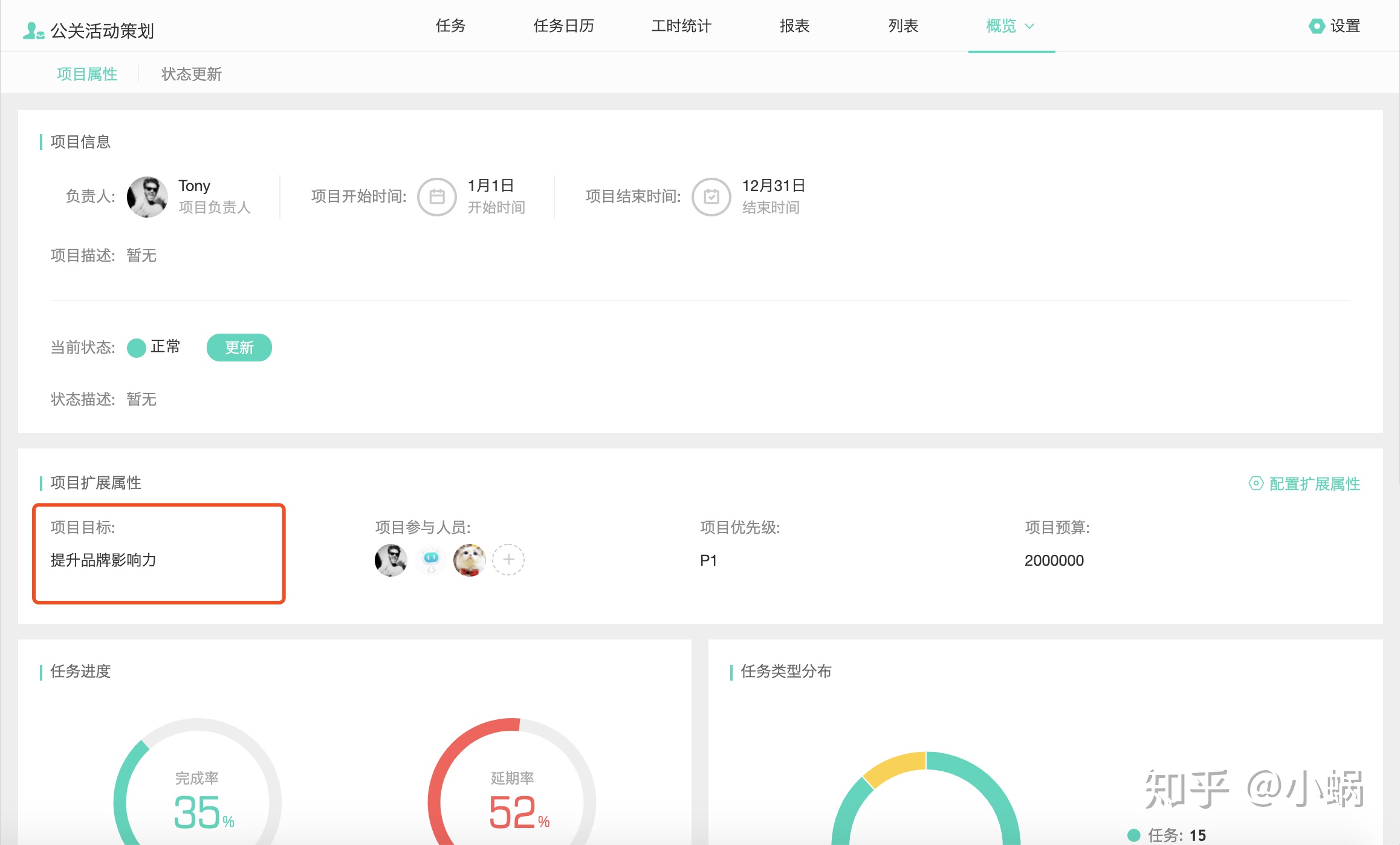Click the 设置 link
Image resolution: width=1400 pixels, height=845 pixels.
pos(1345,26)
